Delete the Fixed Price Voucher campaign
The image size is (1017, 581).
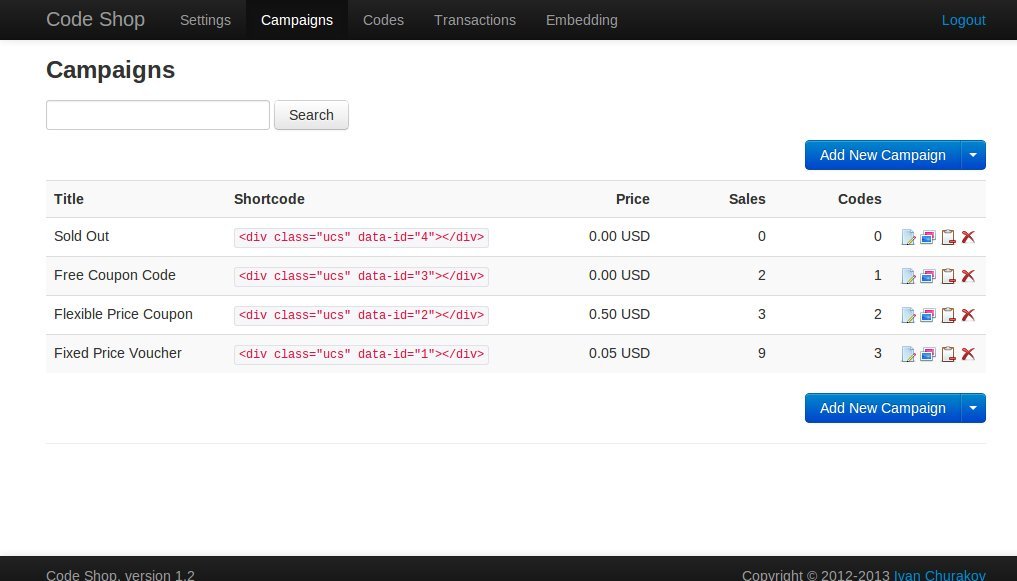click(968, 354)
